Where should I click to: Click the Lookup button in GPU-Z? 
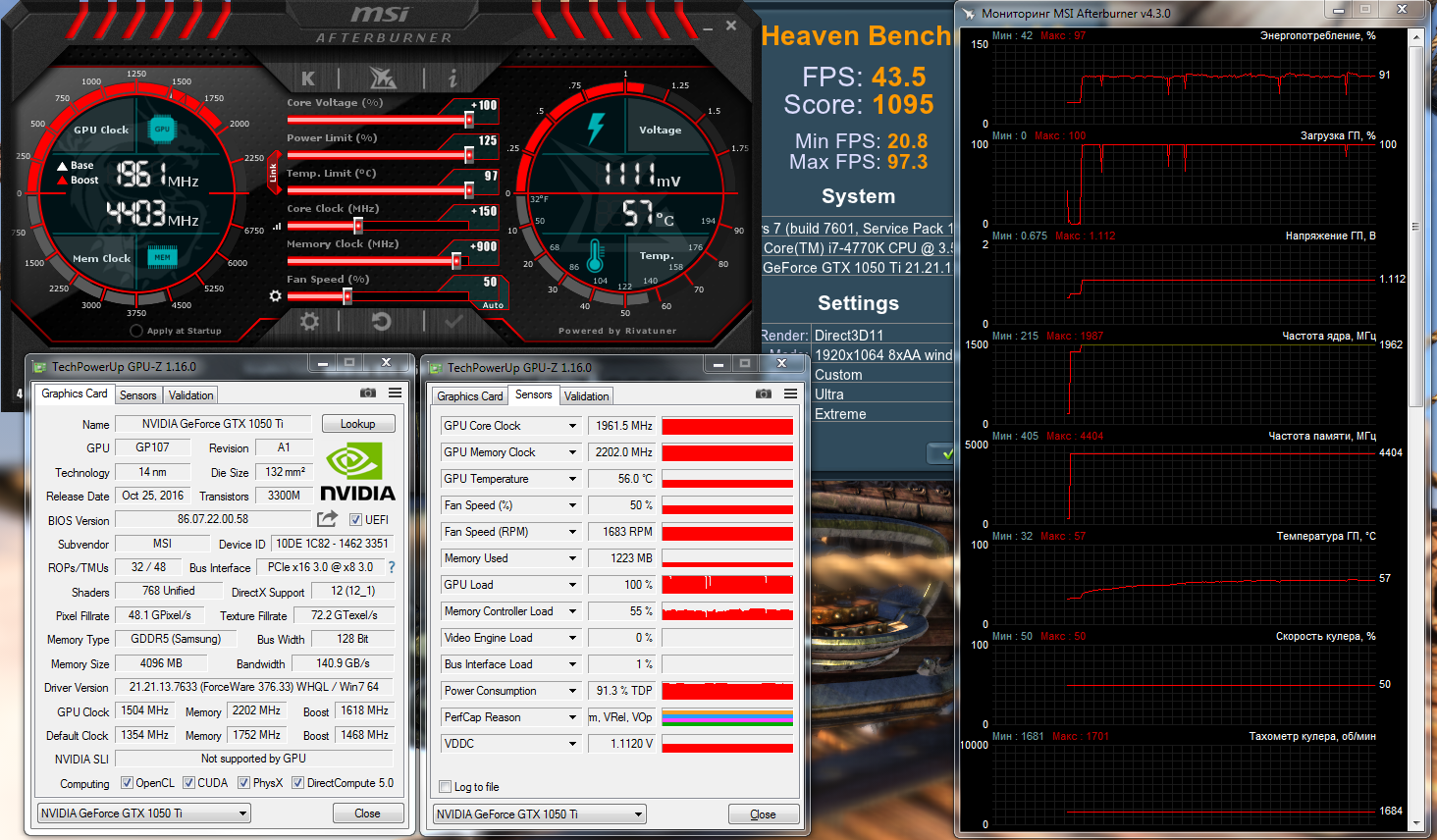pos(358,424)
